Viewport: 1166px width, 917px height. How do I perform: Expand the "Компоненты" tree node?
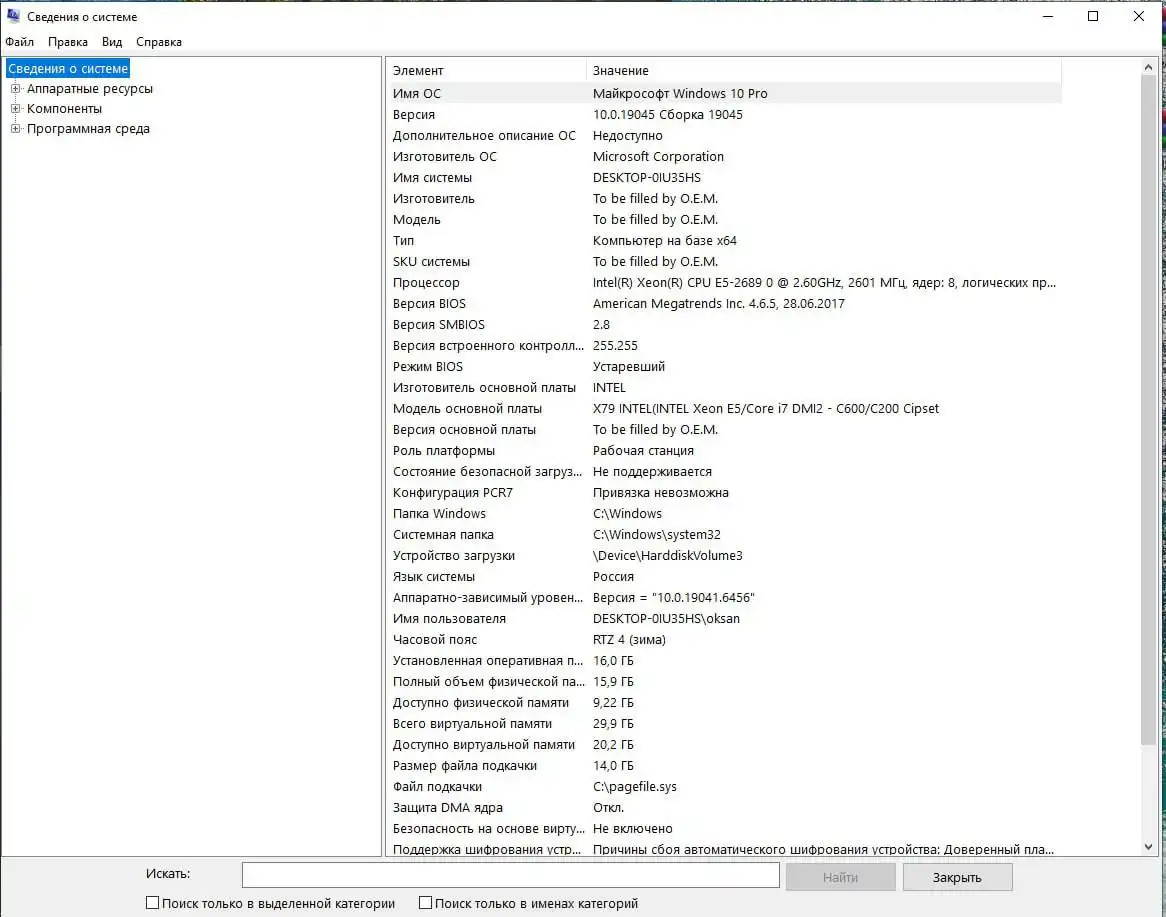click(15, 108)
